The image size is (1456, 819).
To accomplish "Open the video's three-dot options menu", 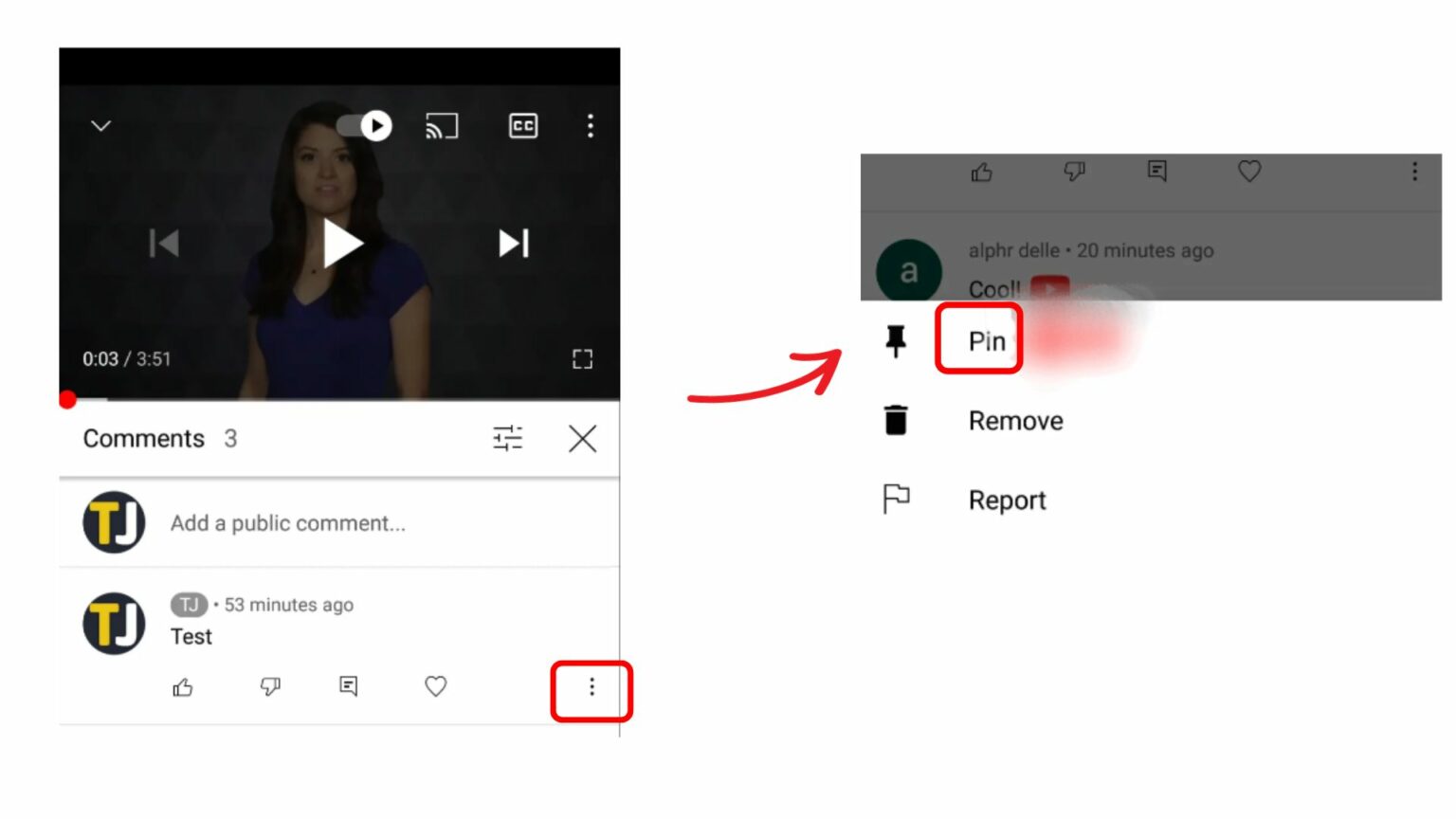I will tap(591, 126).
